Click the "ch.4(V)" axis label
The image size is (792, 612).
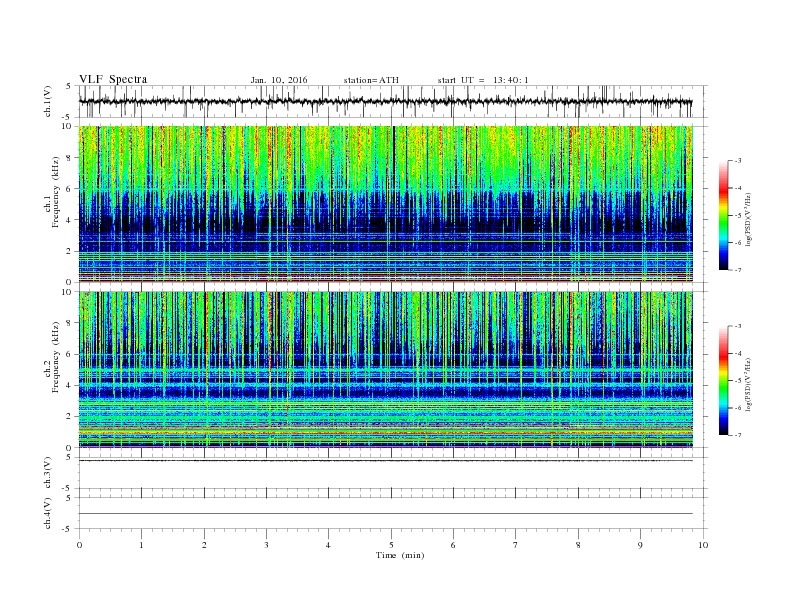(x=48, y=513)
